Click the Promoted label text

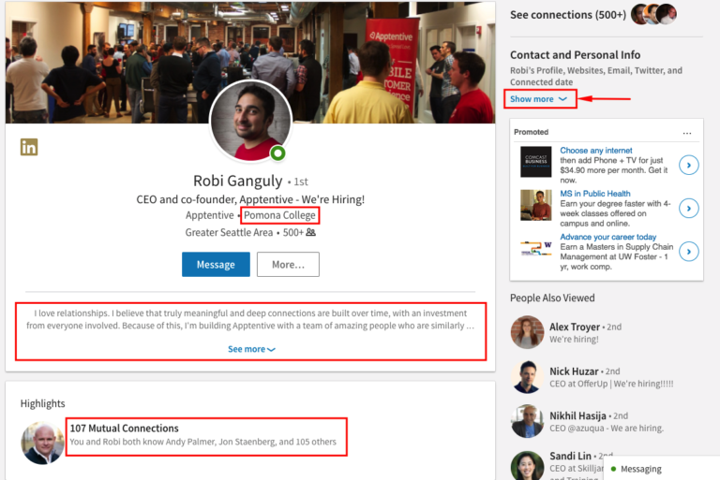point(531,132)
